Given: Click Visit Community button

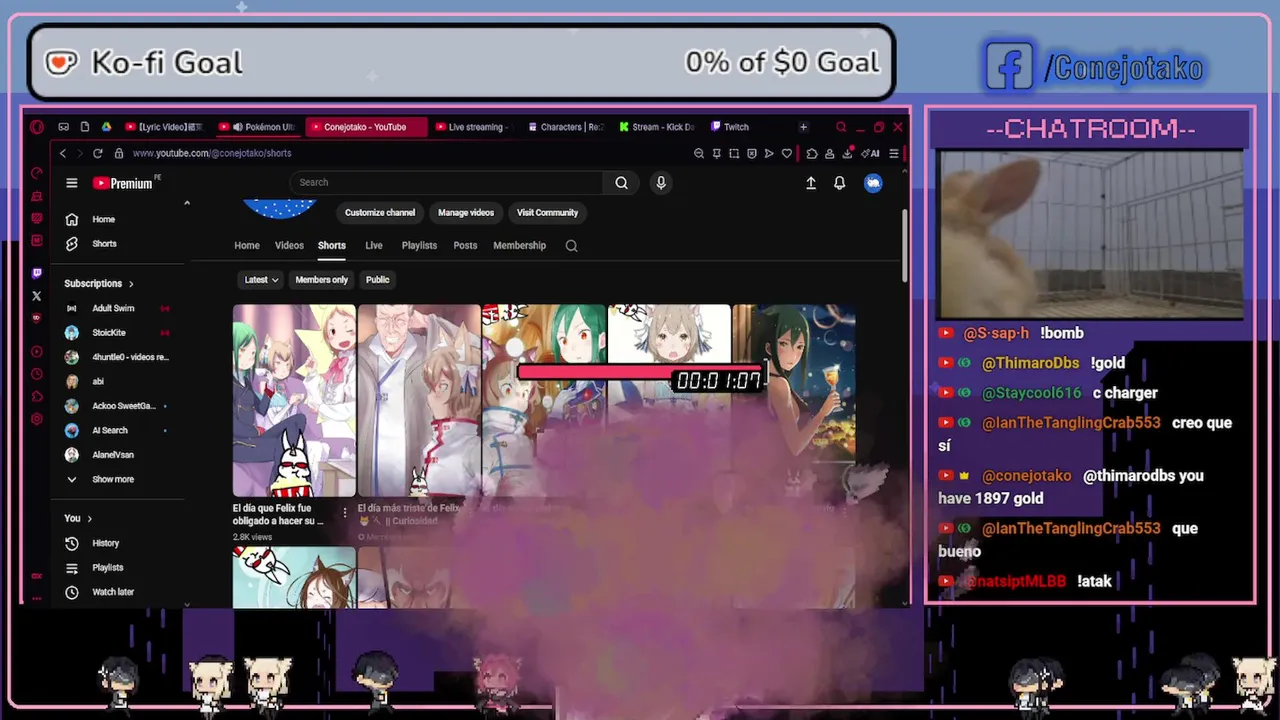Looking at the screenshot, I should point(547,213).
